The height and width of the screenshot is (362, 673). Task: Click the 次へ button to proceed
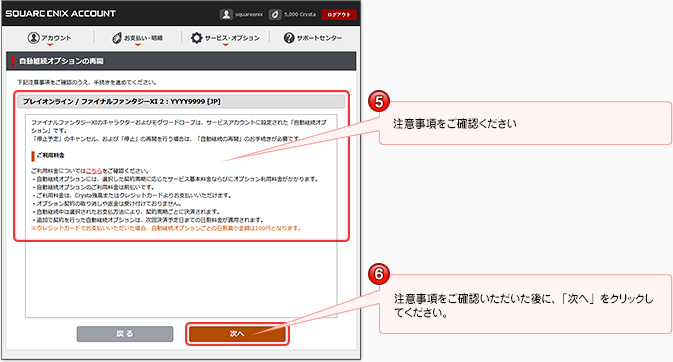coord(237,334)
